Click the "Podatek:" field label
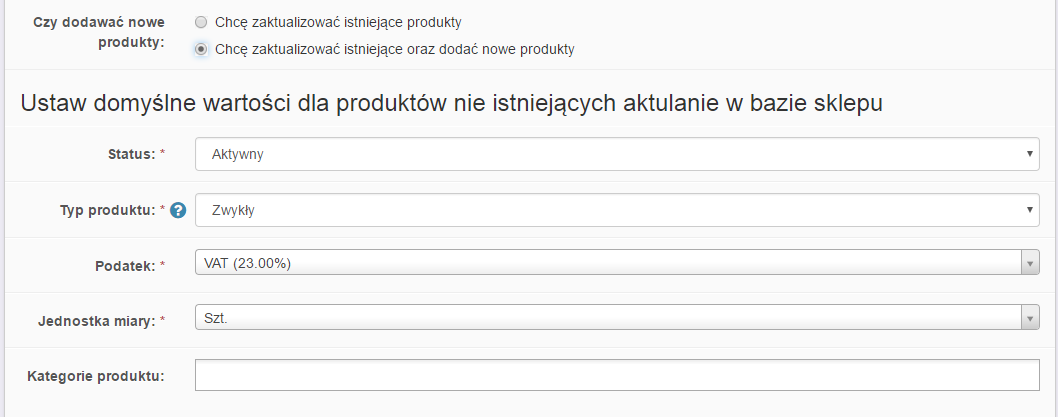The height and width of the screenshot is (417, 1058). tap(125, 264)
